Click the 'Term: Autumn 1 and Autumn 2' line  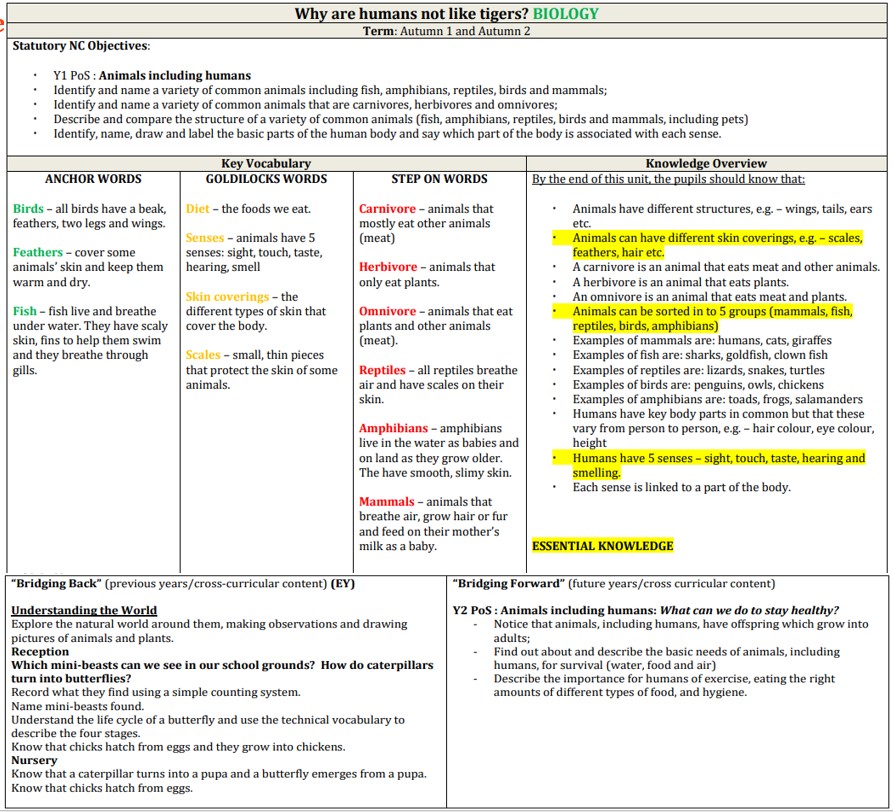[x=446, y=31]
